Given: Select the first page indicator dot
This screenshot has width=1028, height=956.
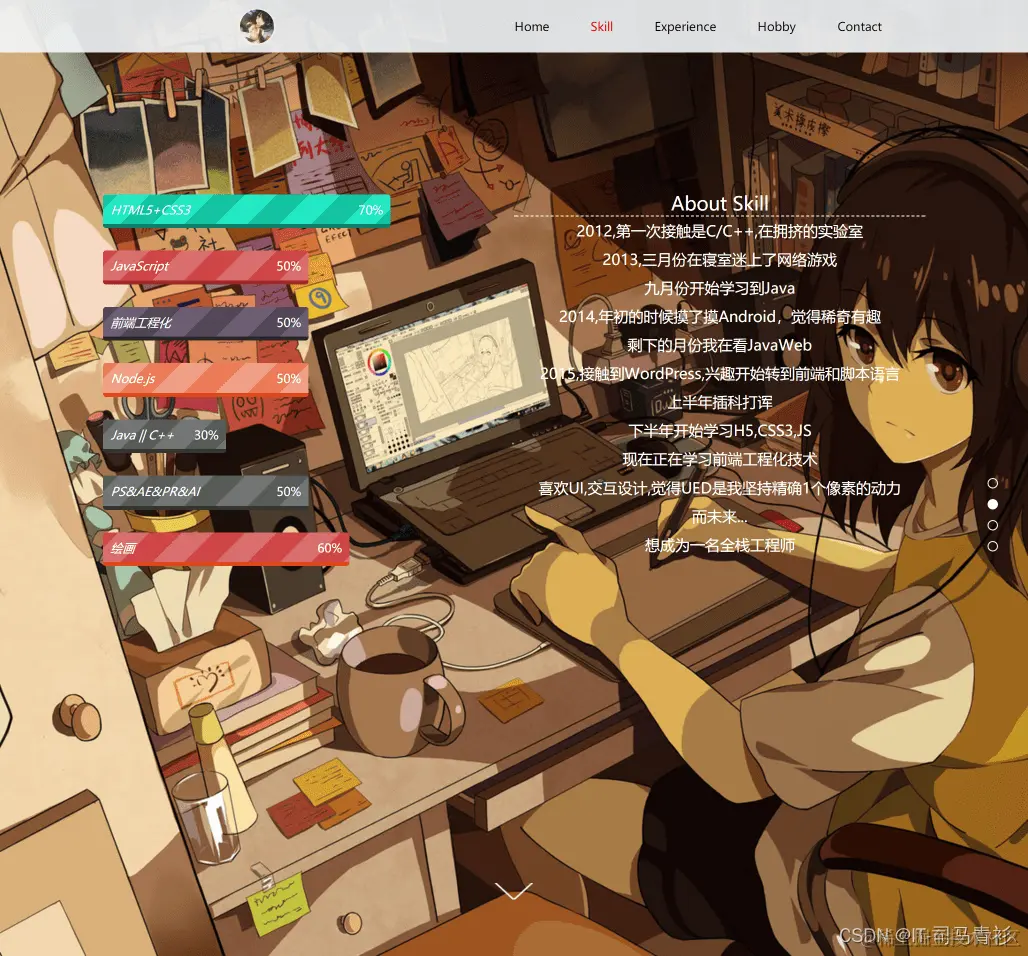Looking at the screenshot, I should [993, 483].
